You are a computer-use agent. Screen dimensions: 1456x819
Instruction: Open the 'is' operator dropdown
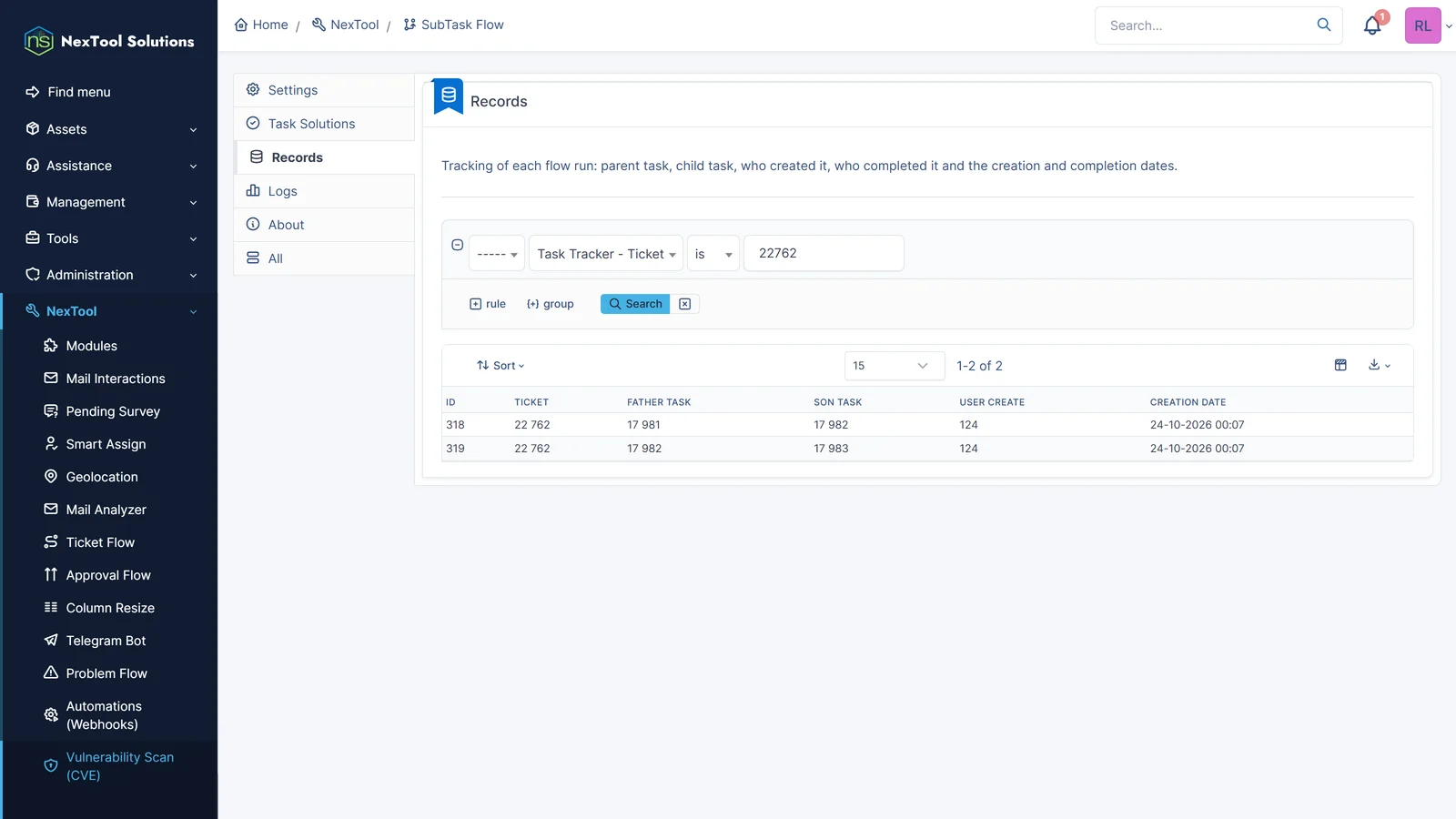(x=713, y=254)
